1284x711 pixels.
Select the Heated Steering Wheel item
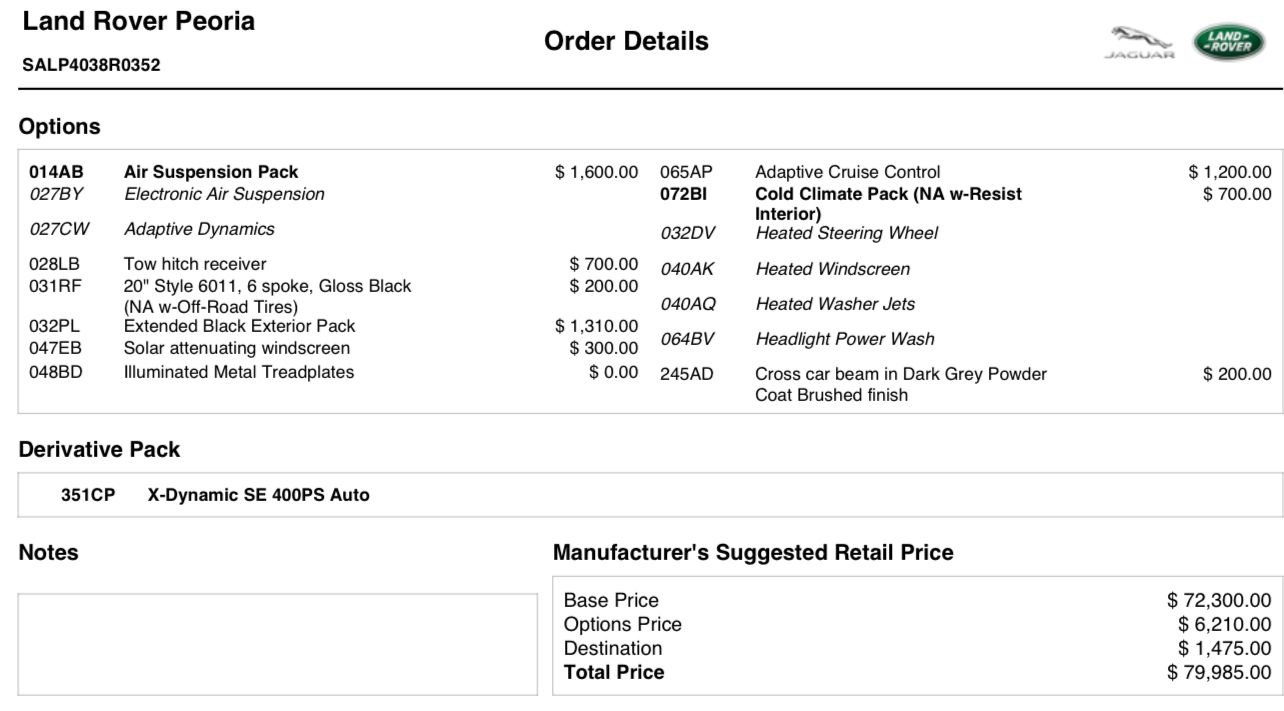coord(846,233)
